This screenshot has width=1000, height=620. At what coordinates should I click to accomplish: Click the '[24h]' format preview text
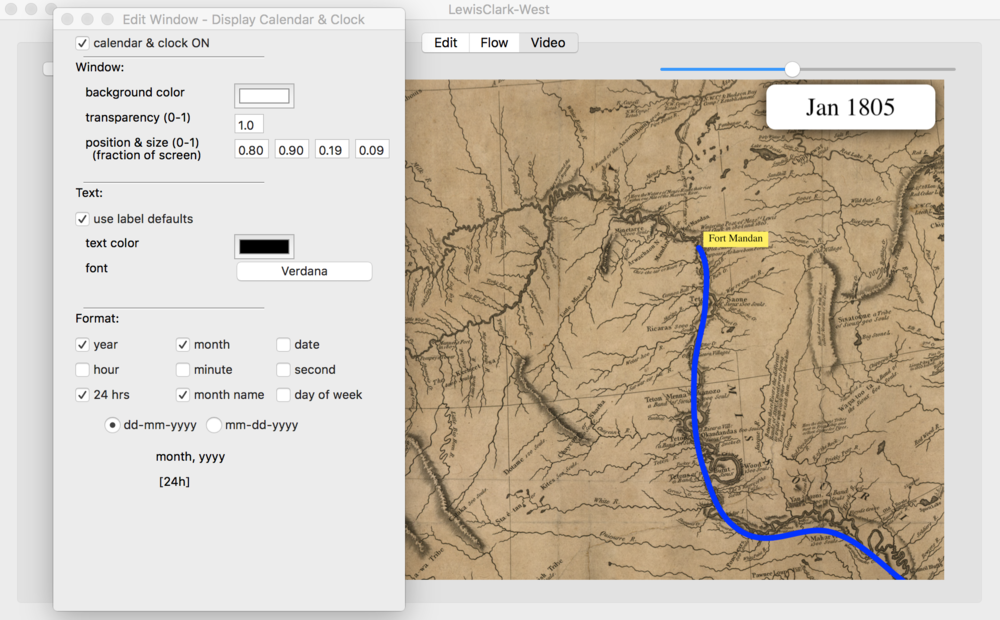(x=175, y=482)
